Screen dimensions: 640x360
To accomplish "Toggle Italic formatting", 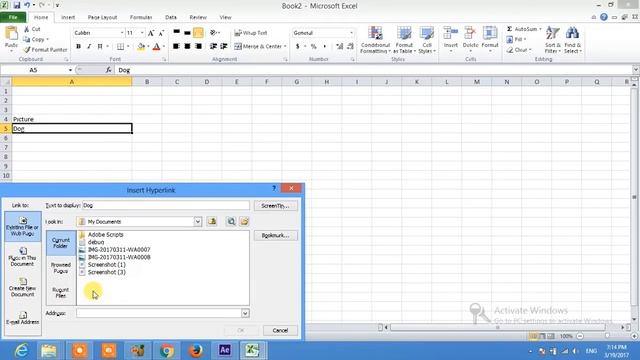I will 89,47.
